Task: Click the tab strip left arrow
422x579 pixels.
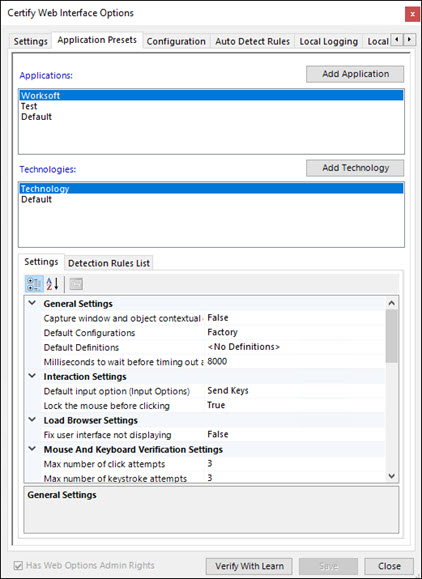Action: click(x=397, y=39)
